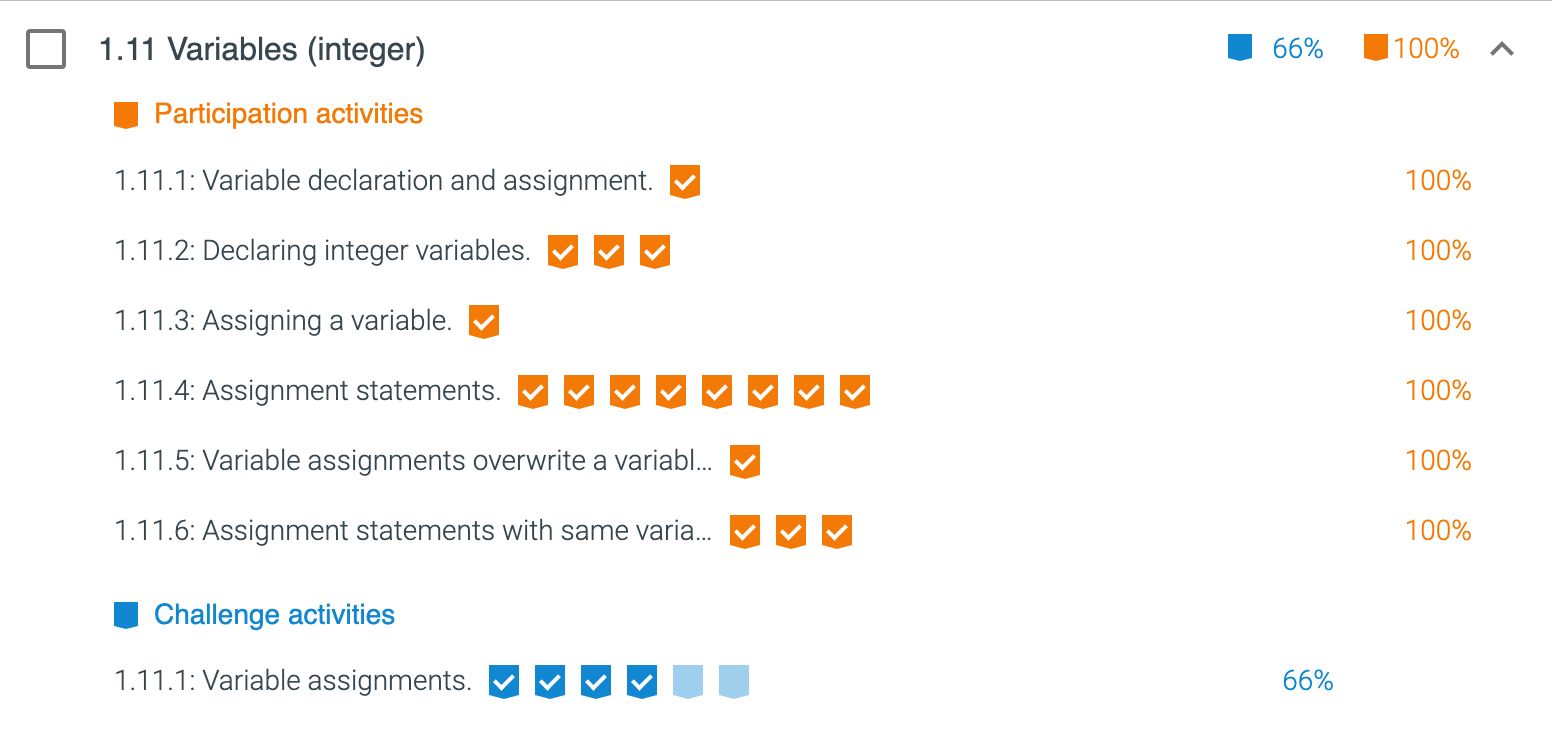Click the third checkmark for Declaring integer variables

[x=655, y=252]
